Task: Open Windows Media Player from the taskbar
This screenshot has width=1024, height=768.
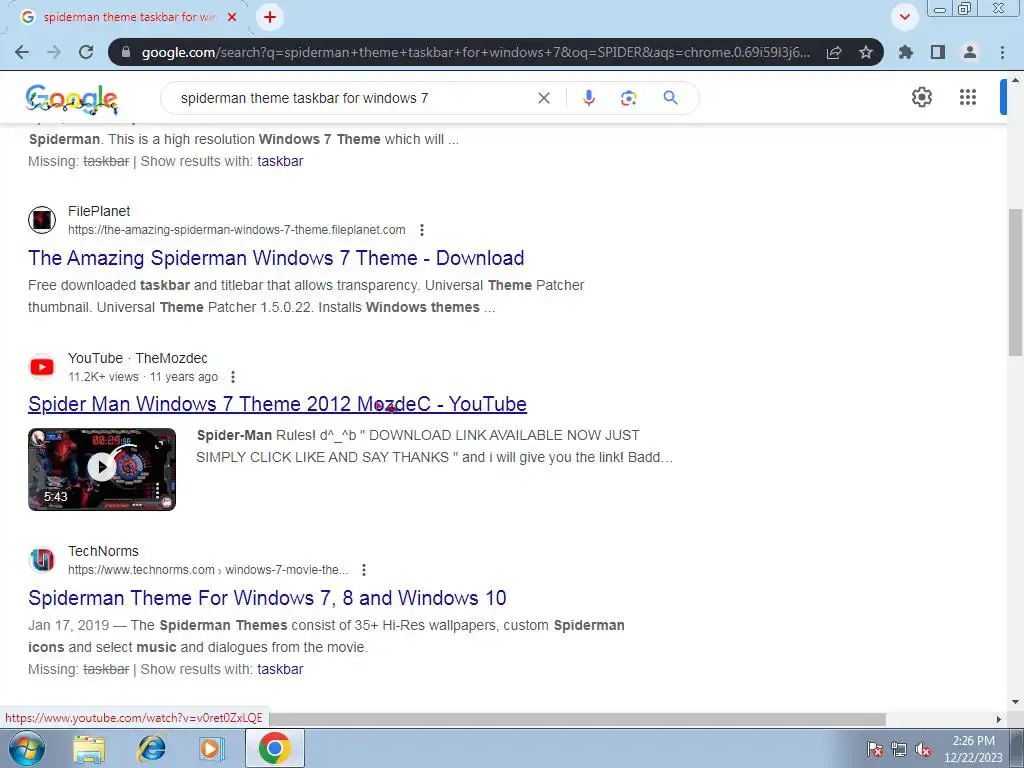Action: [x=211, y=749]
